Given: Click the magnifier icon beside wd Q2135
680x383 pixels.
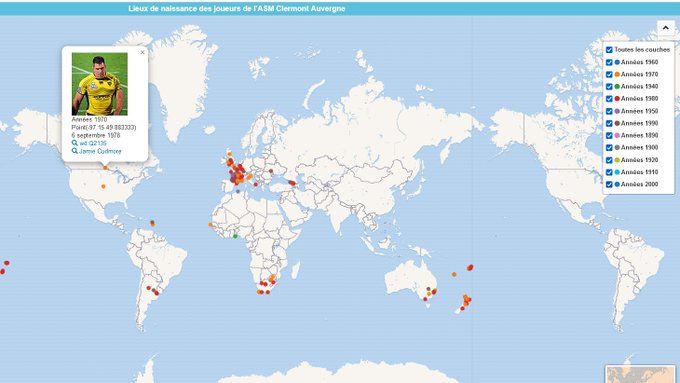Looking at the screenshot, I should click(75, 143).
